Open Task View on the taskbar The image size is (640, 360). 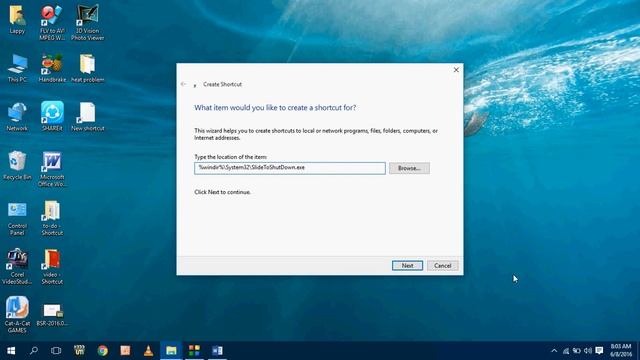pos(56,351)
